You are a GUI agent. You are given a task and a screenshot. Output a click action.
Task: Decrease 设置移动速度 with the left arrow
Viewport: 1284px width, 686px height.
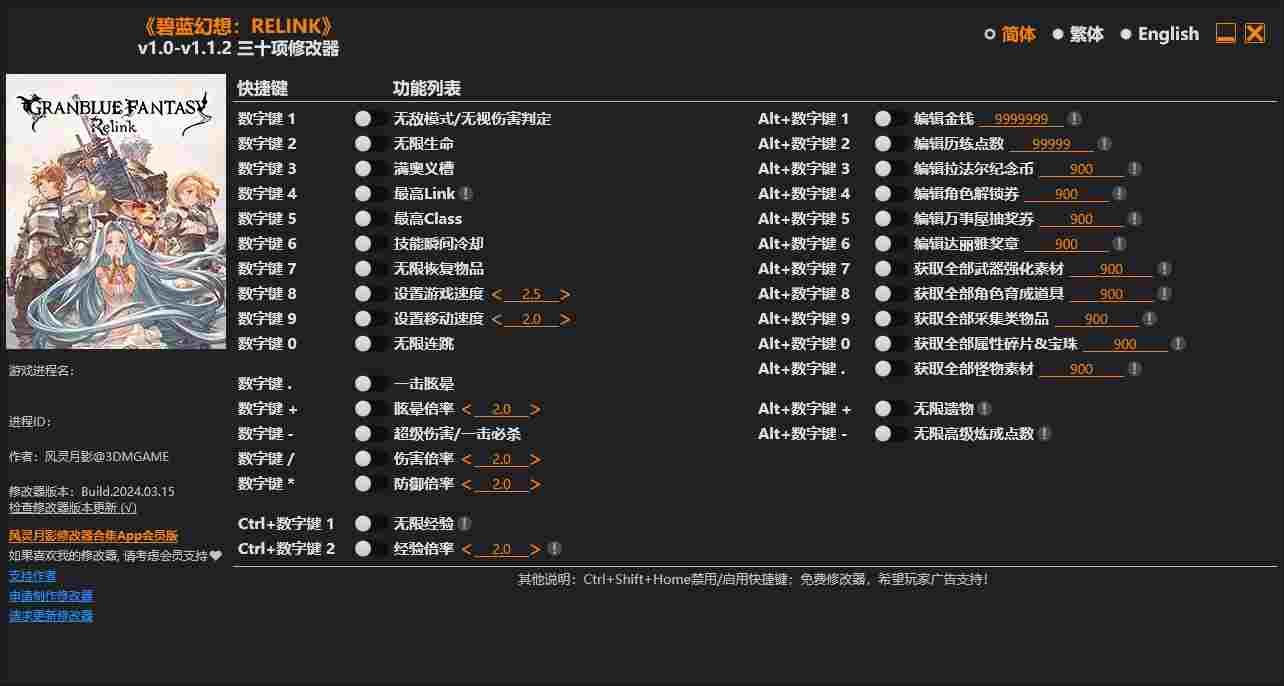click(x=497, y=320)
